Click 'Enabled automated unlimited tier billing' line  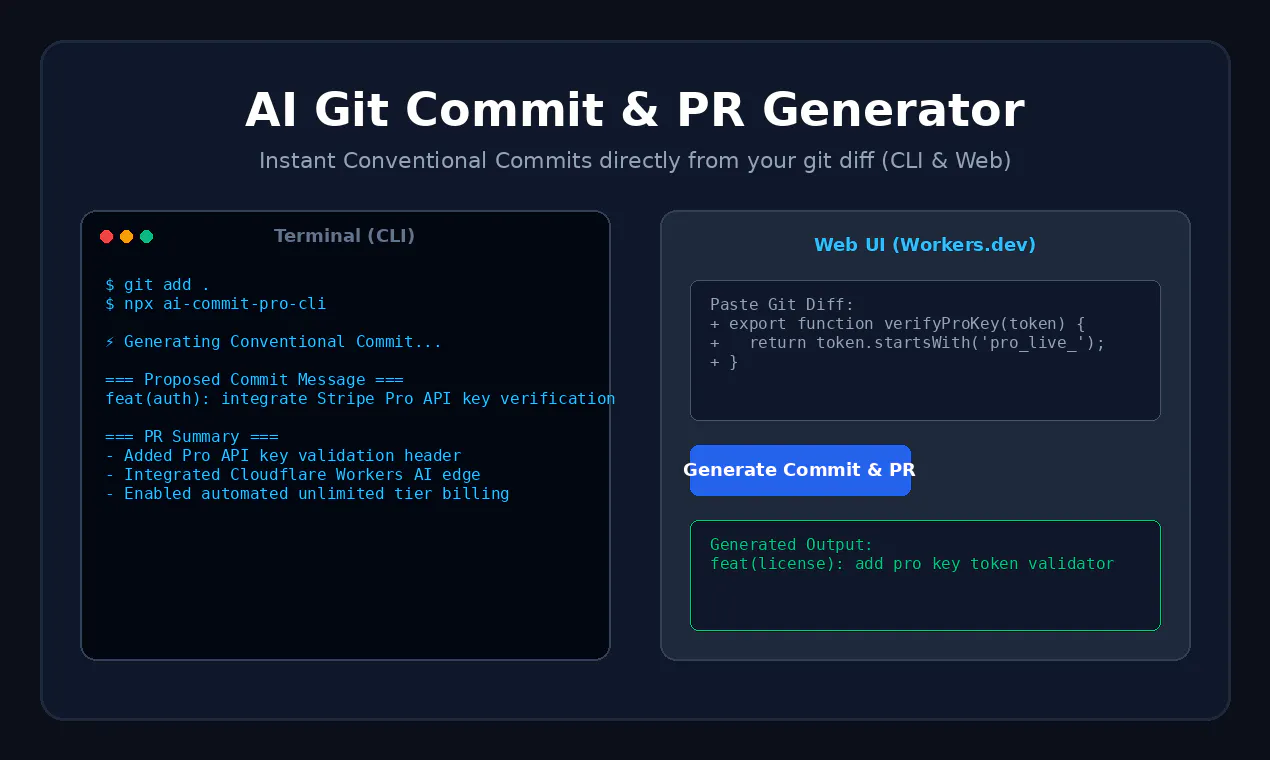tap(307, 494)
